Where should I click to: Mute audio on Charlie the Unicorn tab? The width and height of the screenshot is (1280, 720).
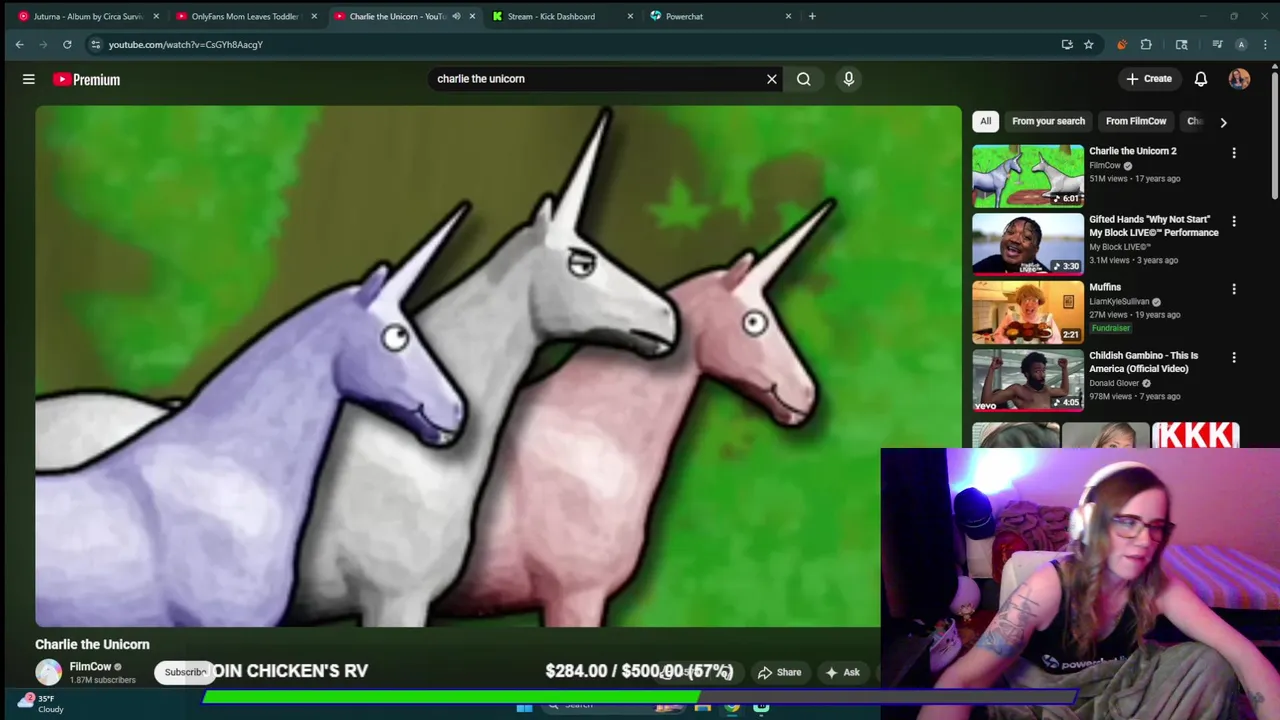(x=456, y=16)
